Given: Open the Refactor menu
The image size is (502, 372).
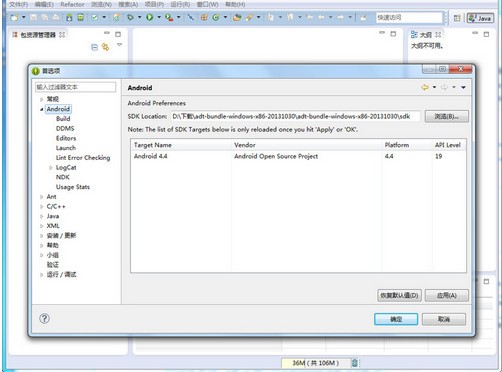Looking at the screenshot, I should point(72,5).
